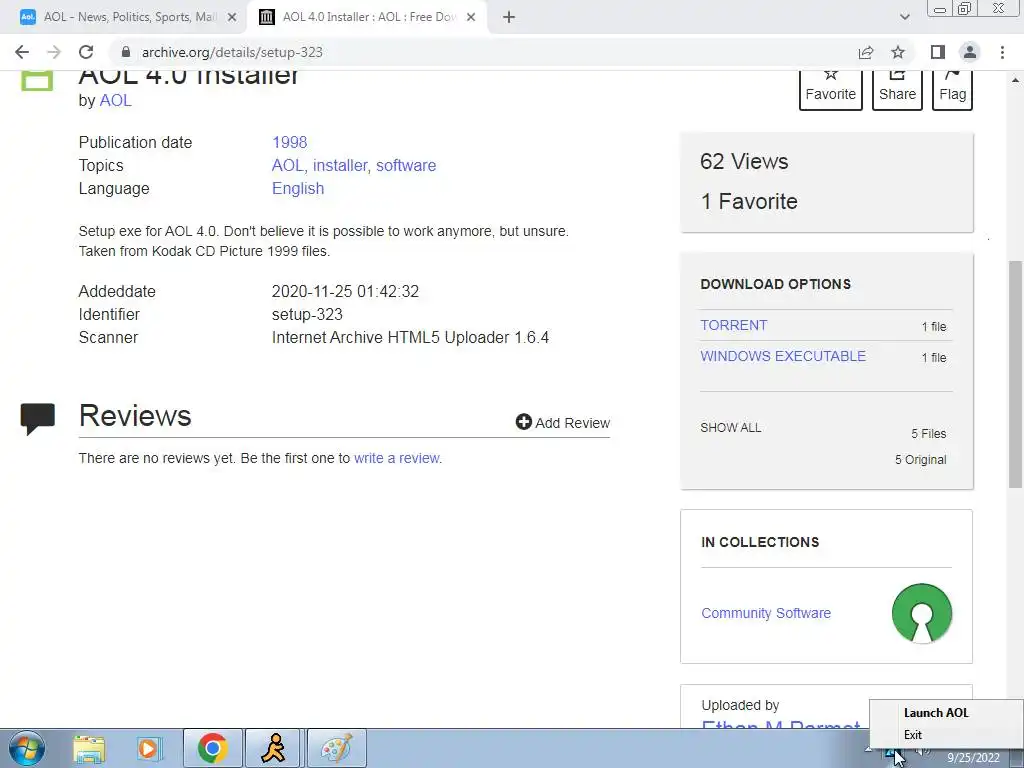Choose Exit from tray menu
This screenshot has height=768, width=1024.
coord(912,735)
